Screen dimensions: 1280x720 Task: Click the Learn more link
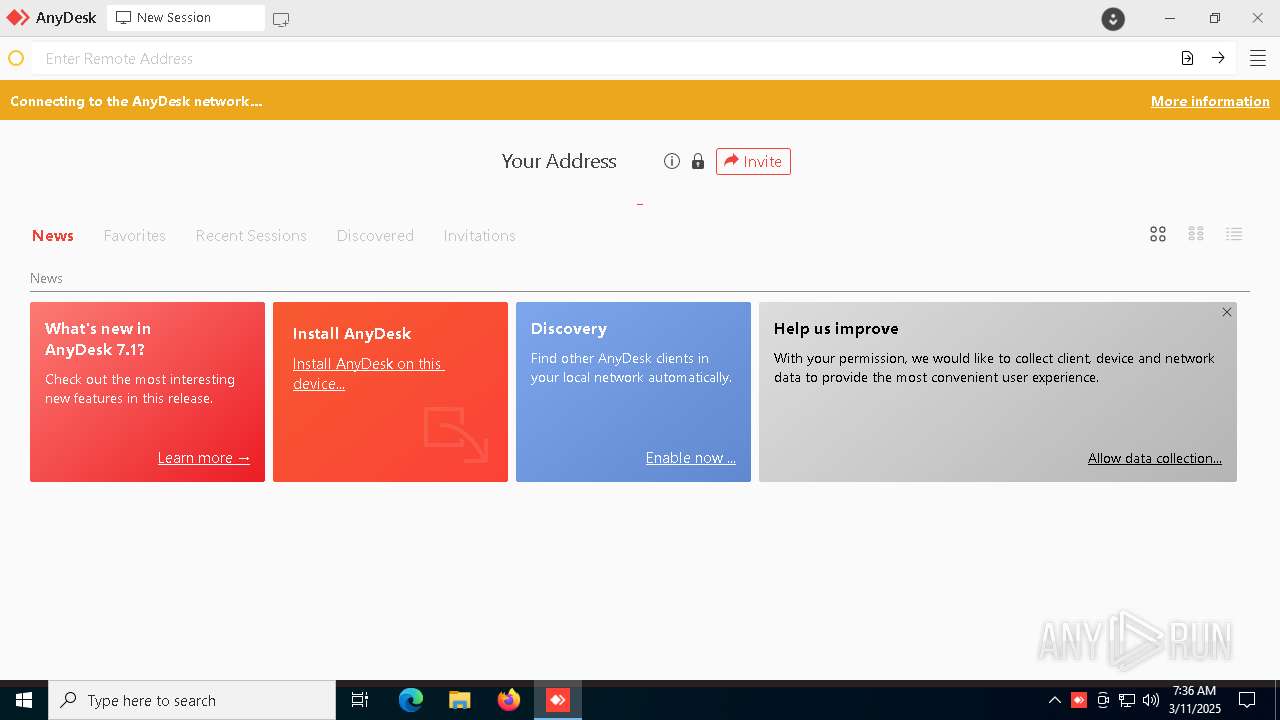pyautogui.click(x=204, y=458)
